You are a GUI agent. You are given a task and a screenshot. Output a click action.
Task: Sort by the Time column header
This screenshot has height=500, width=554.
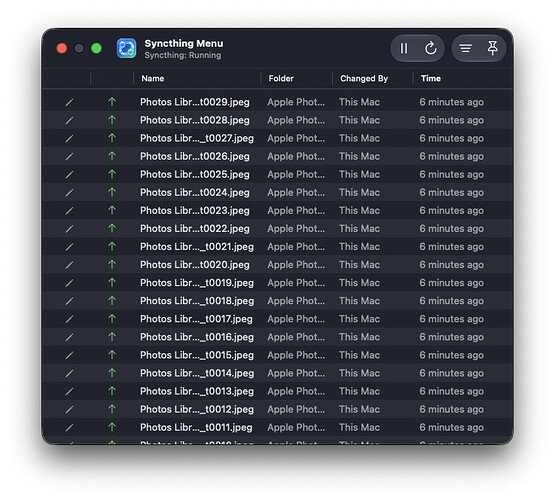click(x=431, y=78)
